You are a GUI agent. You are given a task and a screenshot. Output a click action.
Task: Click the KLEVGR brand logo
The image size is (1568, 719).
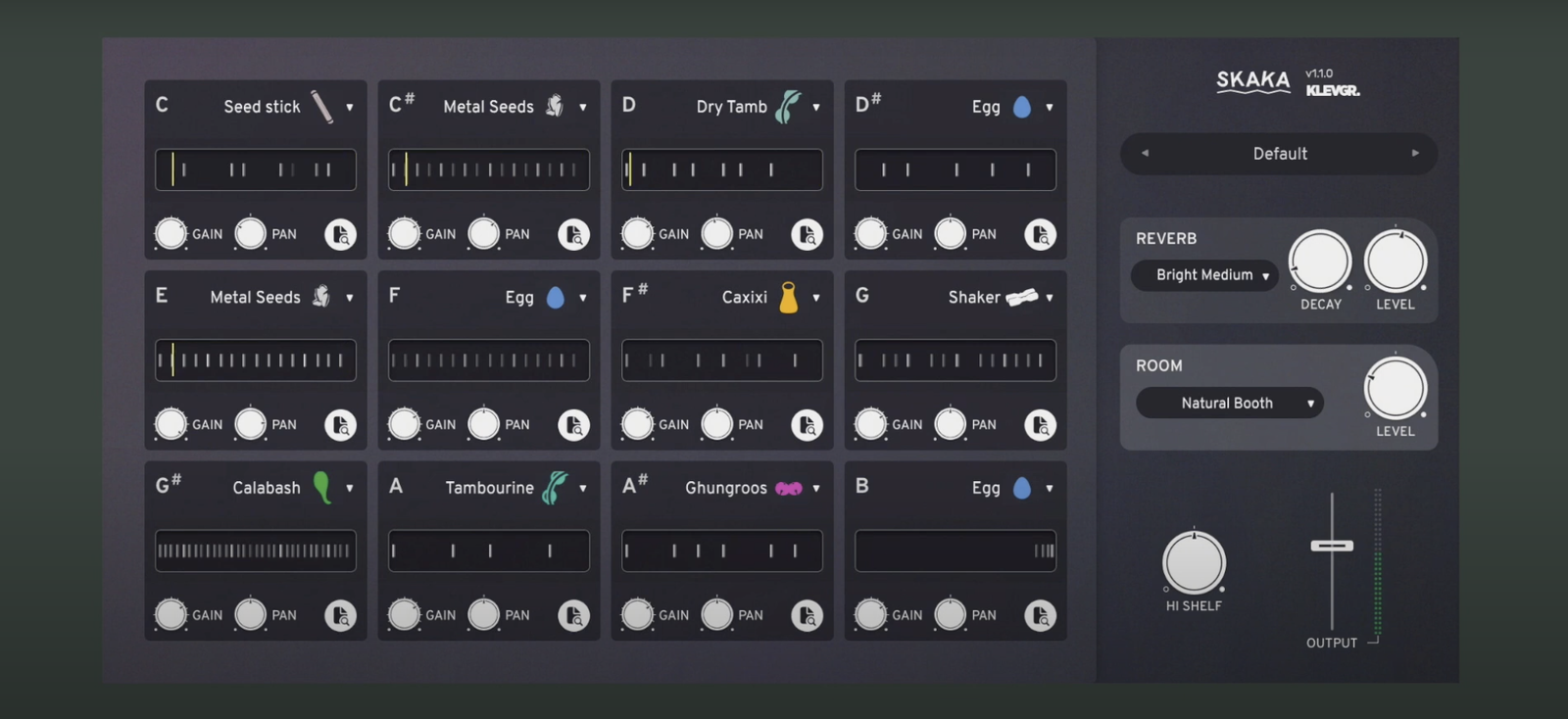[1333, 90]
